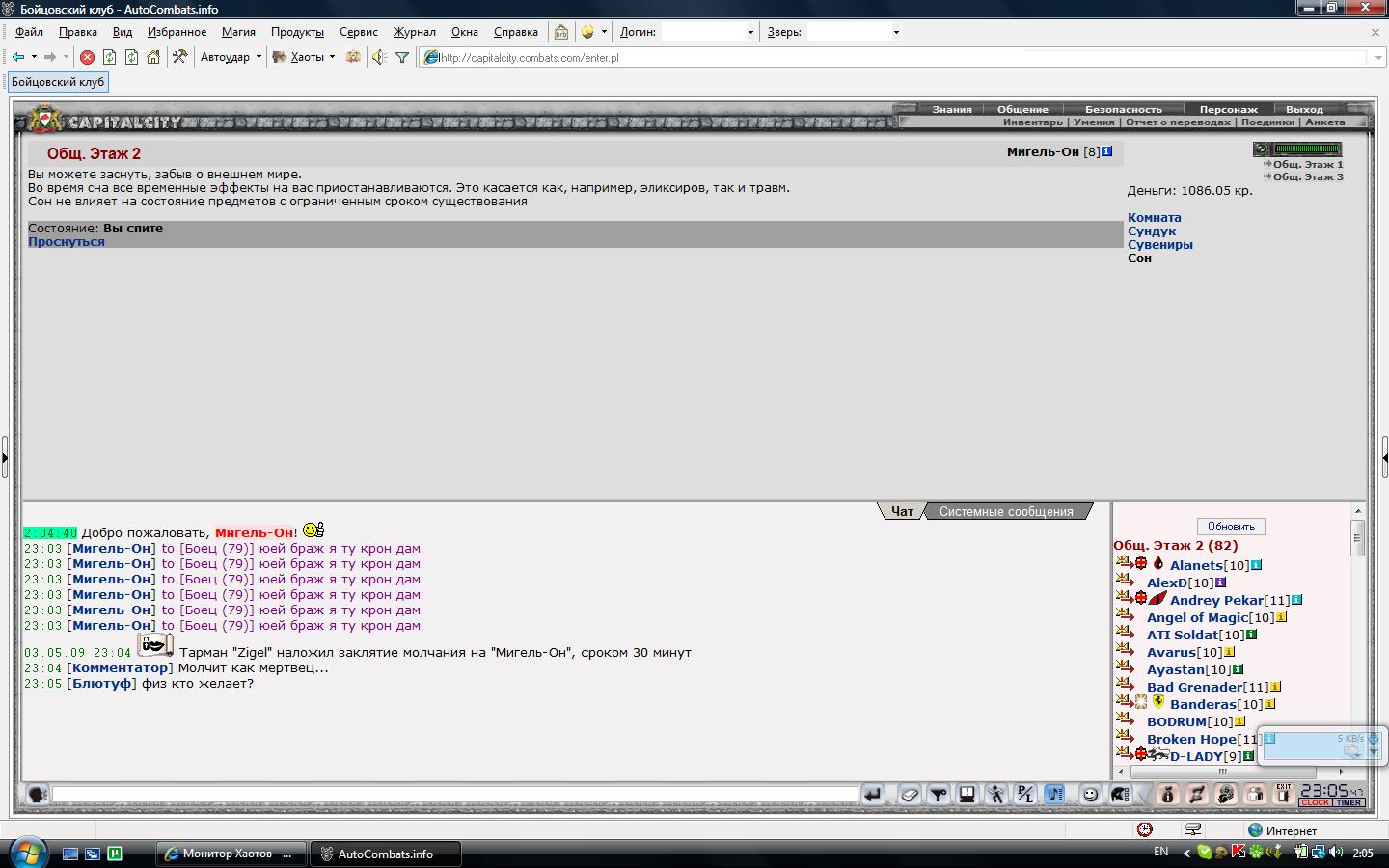Open the back-history dropdown arrow
The image size is (1389, 868).
pyautogui.click(x=34, y=57)
